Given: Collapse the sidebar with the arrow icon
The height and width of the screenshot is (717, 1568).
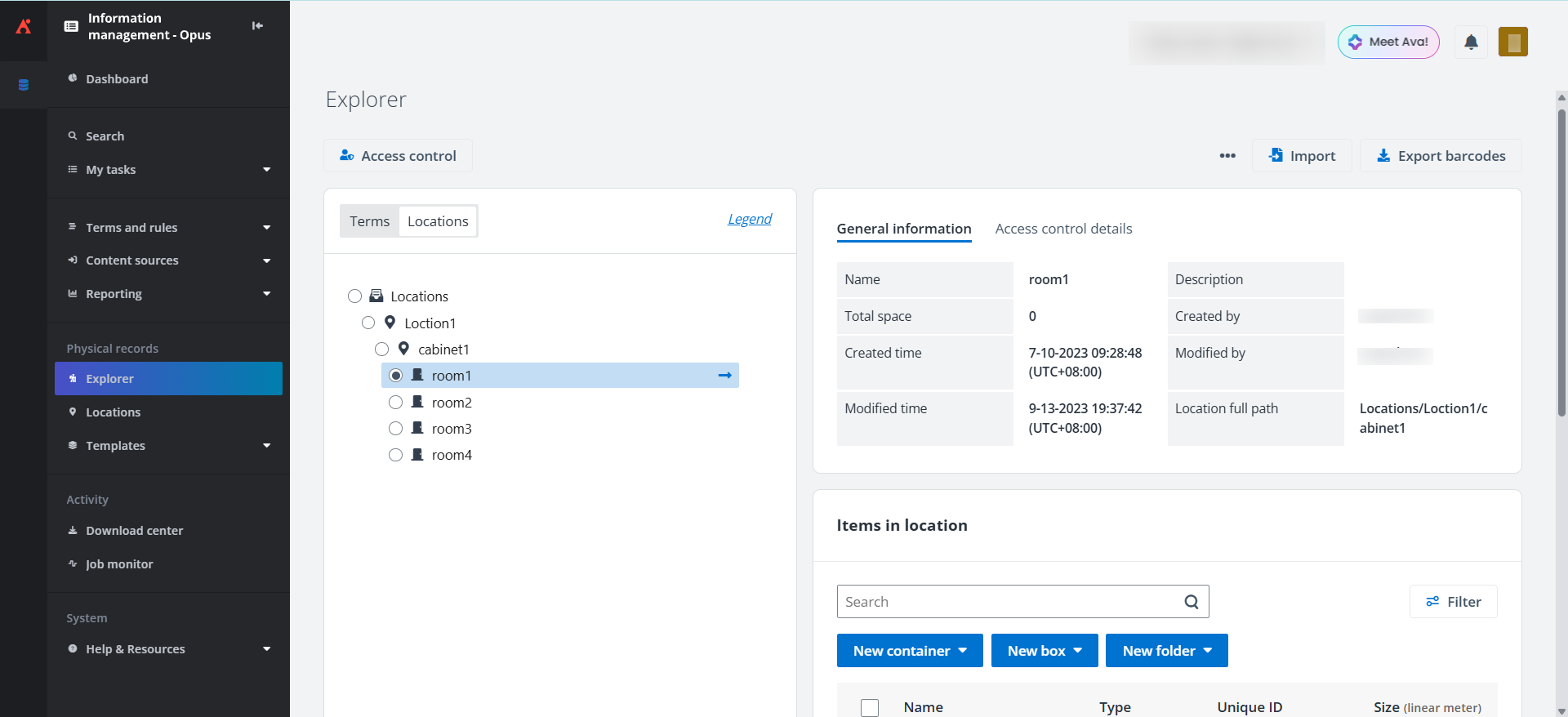Looking at the screenshot, I should pos(257,26).
